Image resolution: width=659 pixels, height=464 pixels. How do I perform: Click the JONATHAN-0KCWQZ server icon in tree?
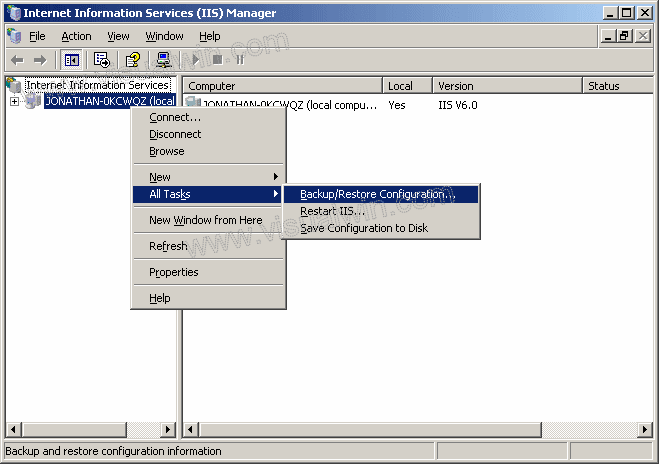pyautogui.click(x=33, y=101)
